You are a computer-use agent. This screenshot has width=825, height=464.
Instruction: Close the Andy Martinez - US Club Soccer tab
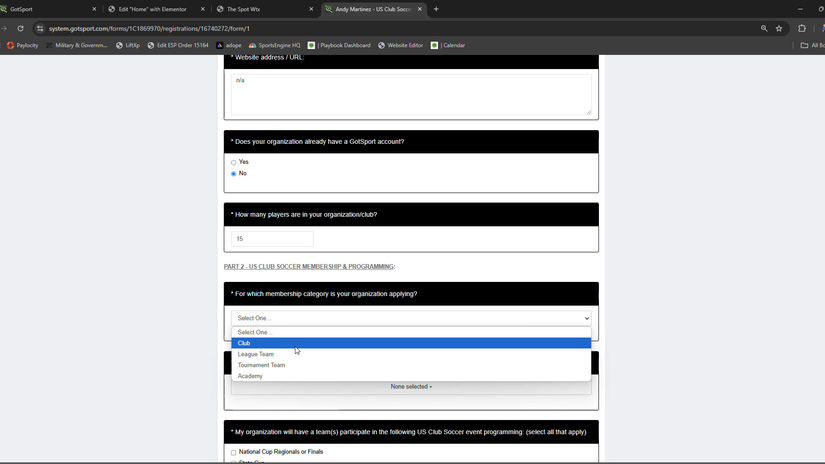coord(419,9)
